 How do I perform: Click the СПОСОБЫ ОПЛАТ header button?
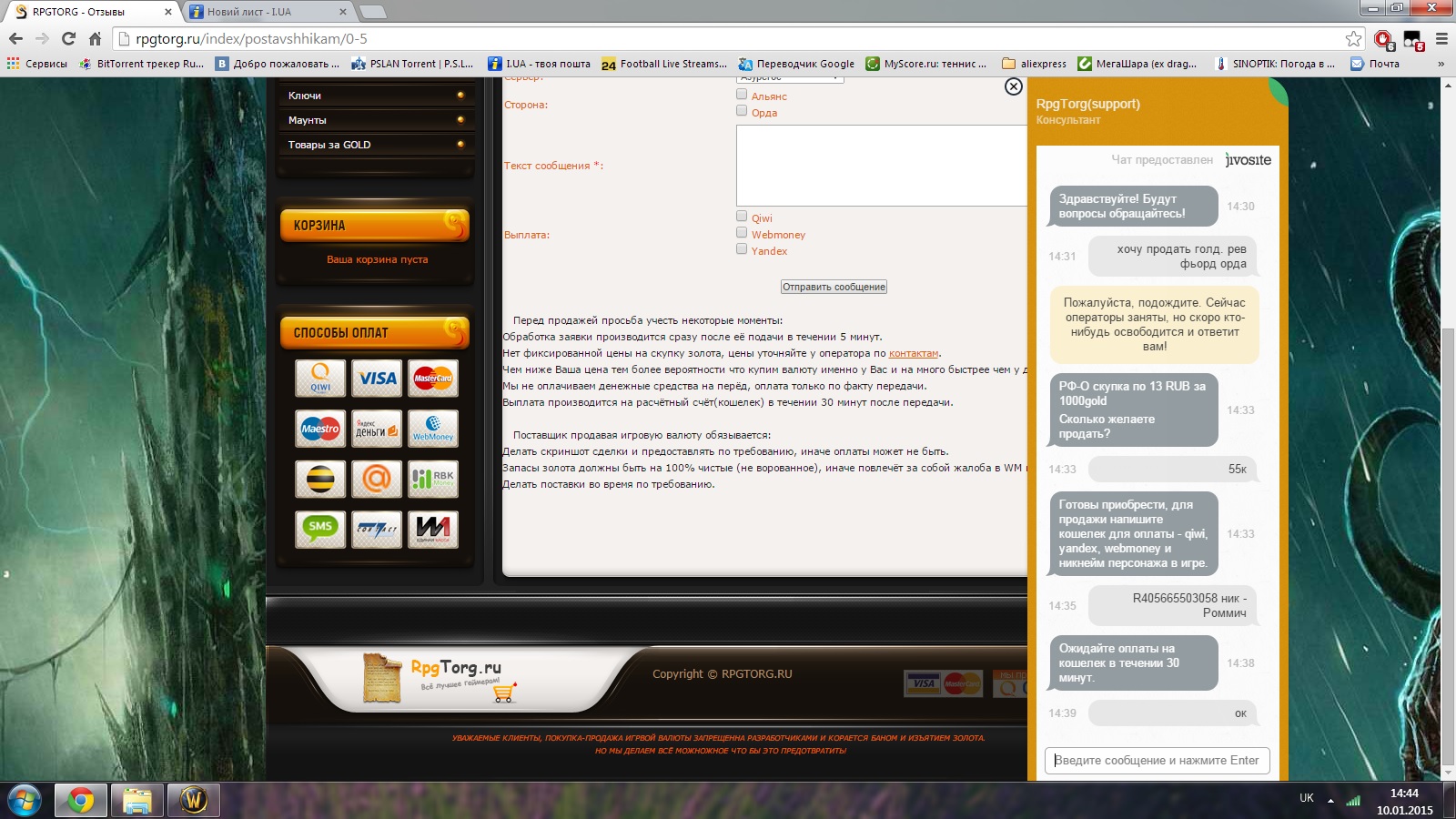375,332
